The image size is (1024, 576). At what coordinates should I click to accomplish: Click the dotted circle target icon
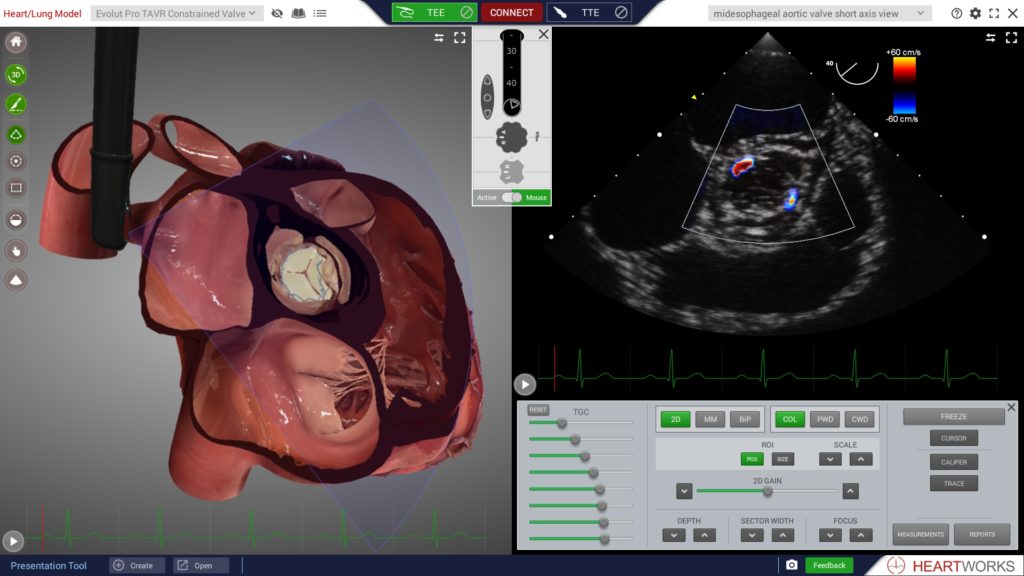point(16,161)
